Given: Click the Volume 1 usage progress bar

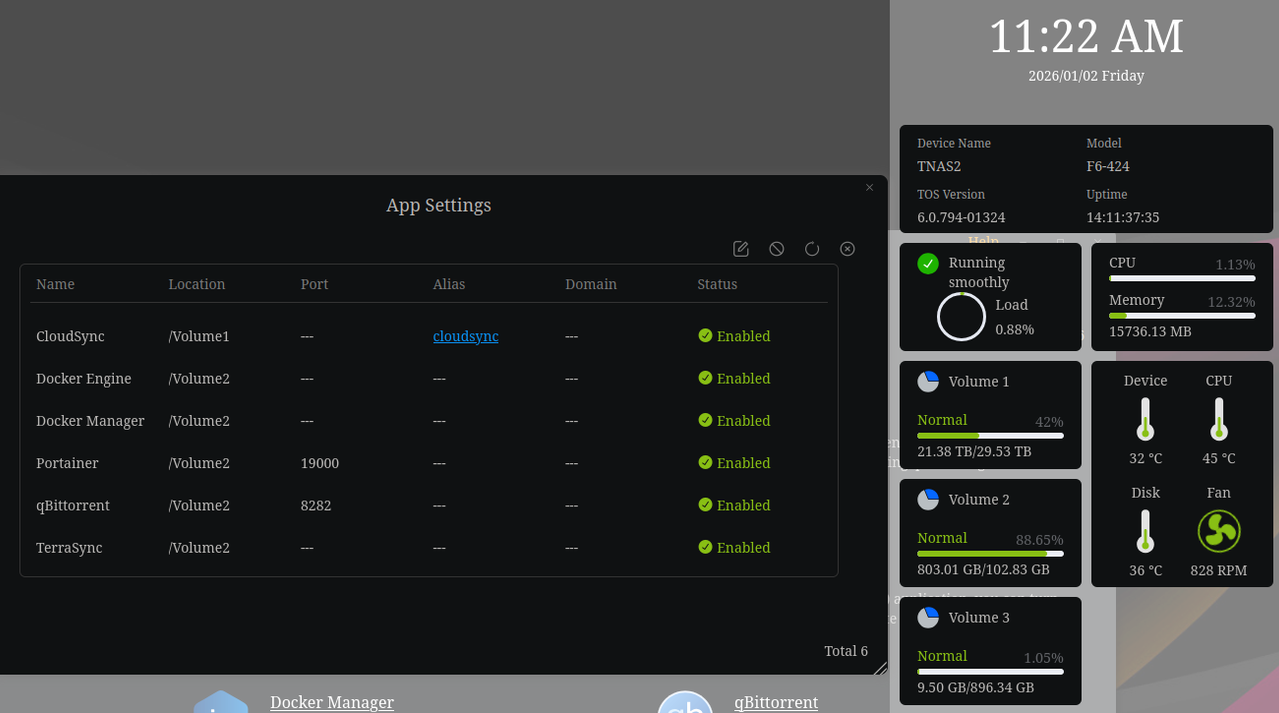Looking at the screenshot, I should pyautogui.click(x=990, y=435).
